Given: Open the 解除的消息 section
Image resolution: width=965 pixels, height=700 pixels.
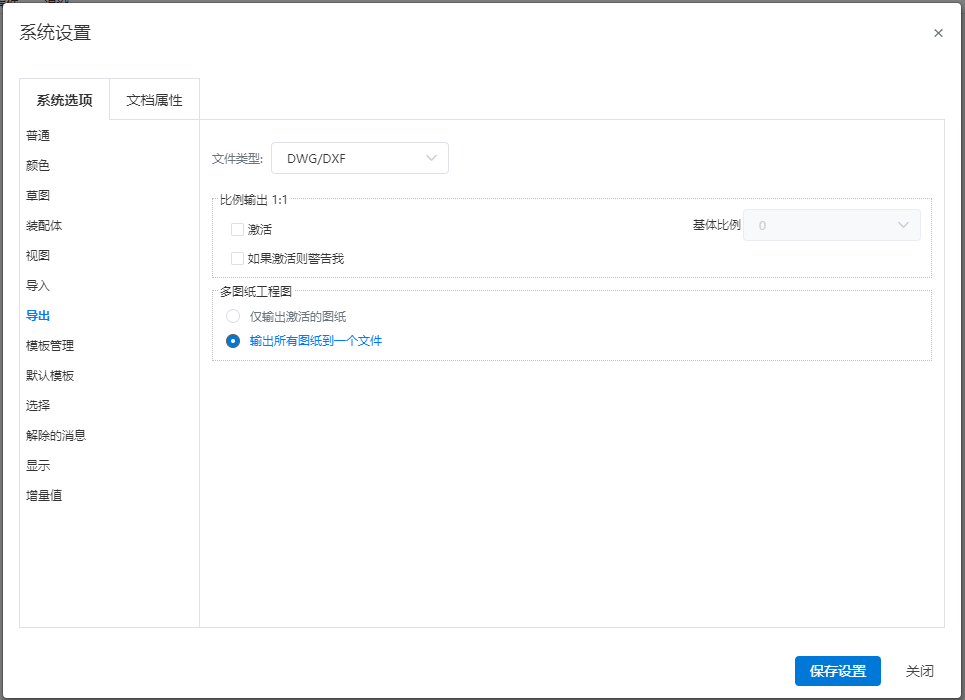Looking at the screenshot, I should tap(56, 435).
